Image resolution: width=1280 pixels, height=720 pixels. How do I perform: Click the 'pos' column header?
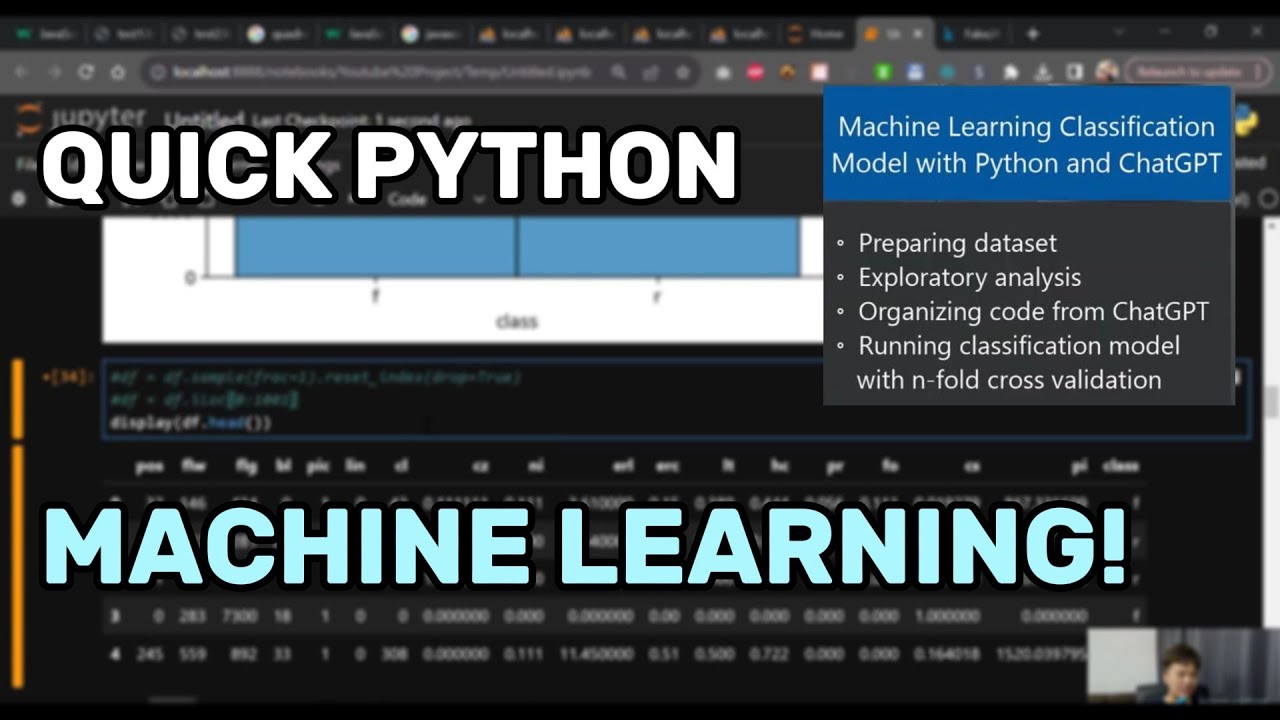coord(150,466)
